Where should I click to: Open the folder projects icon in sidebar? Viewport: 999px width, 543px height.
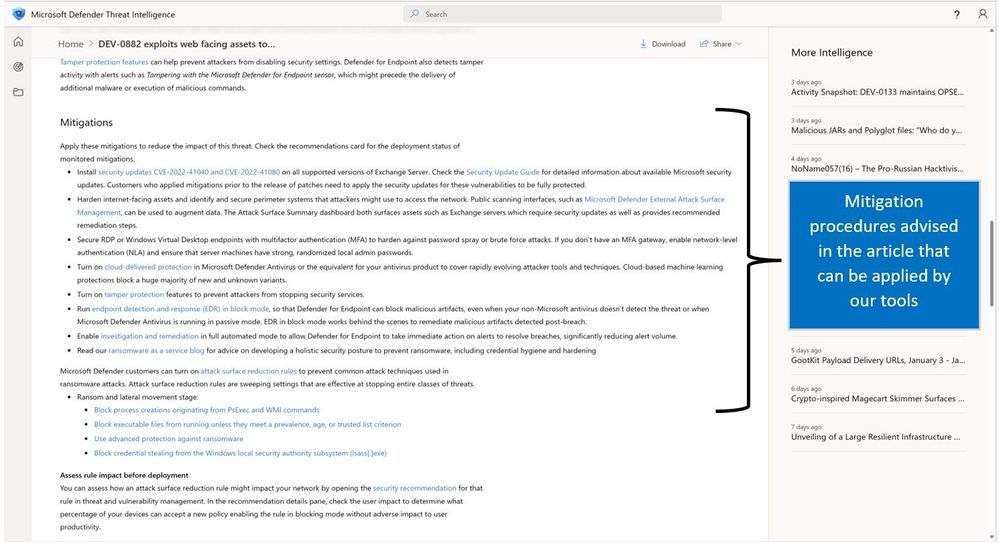pos(18,92)
